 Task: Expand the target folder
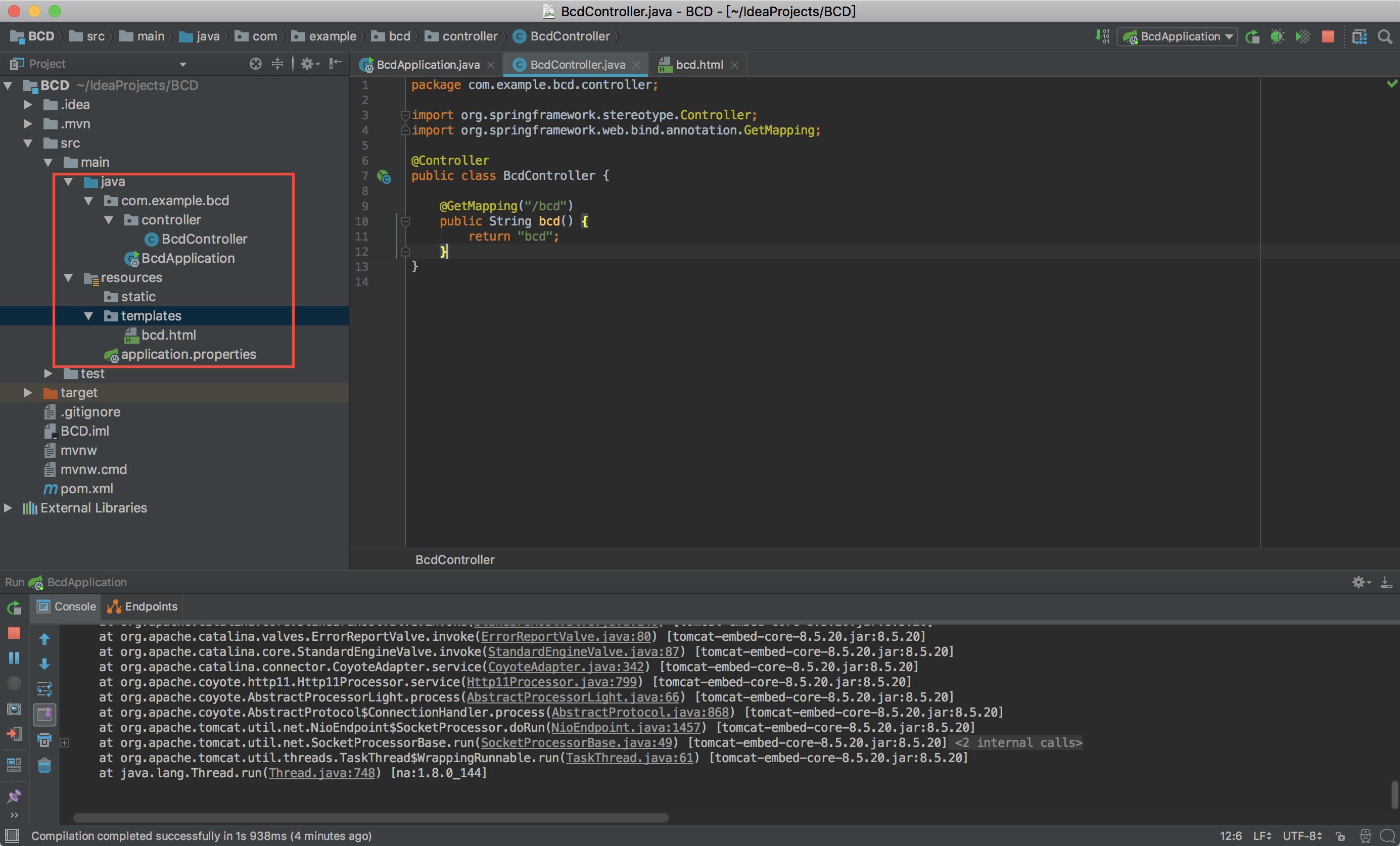click(28, 393)
